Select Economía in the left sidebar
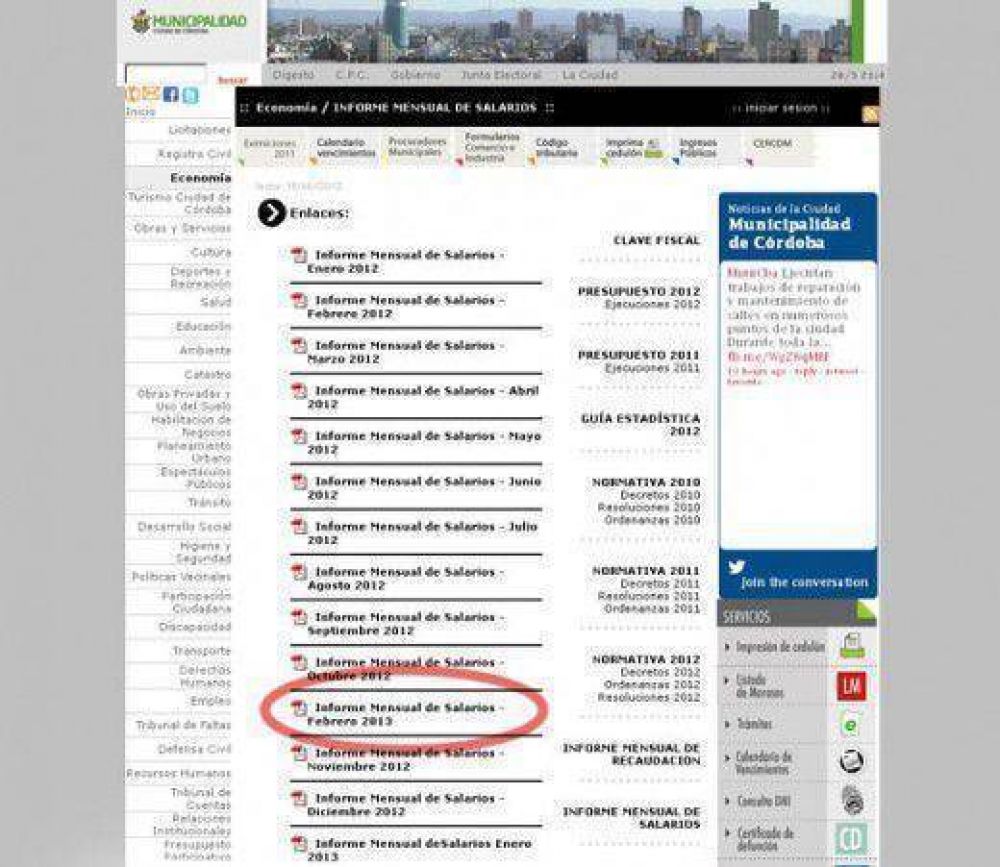 pos(200,178)
